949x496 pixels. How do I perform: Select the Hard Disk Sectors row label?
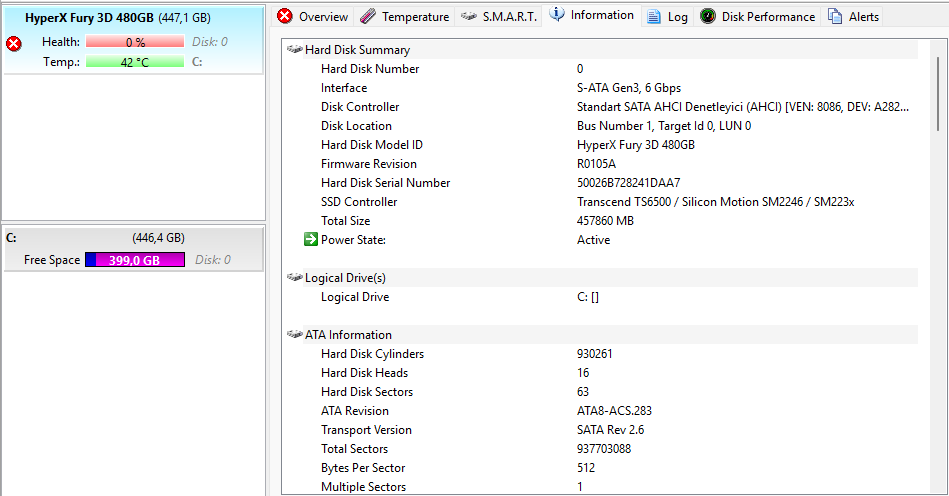point(367,392)
